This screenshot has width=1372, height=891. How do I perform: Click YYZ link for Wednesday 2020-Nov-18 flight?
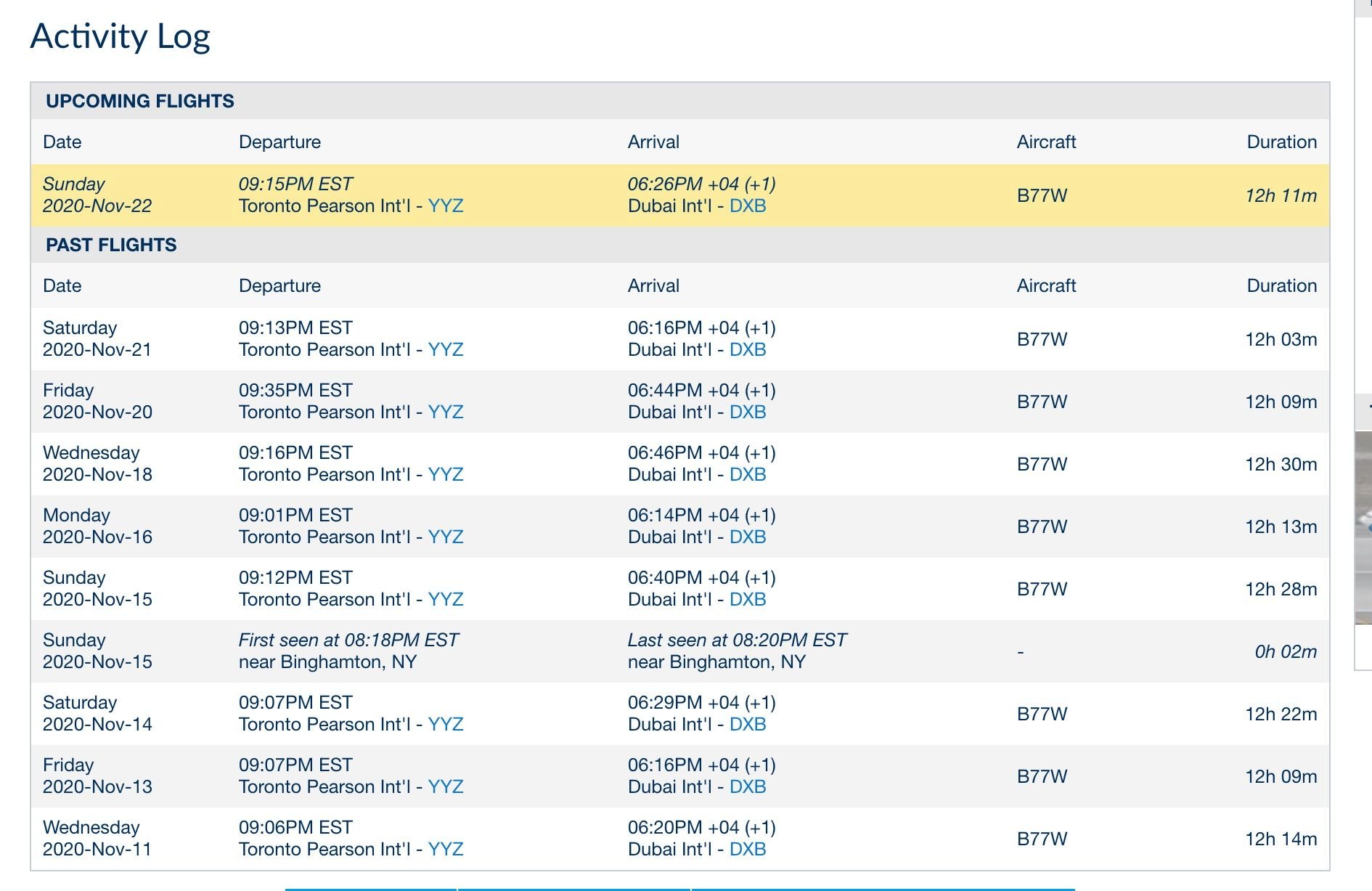(x=445, y=475)
